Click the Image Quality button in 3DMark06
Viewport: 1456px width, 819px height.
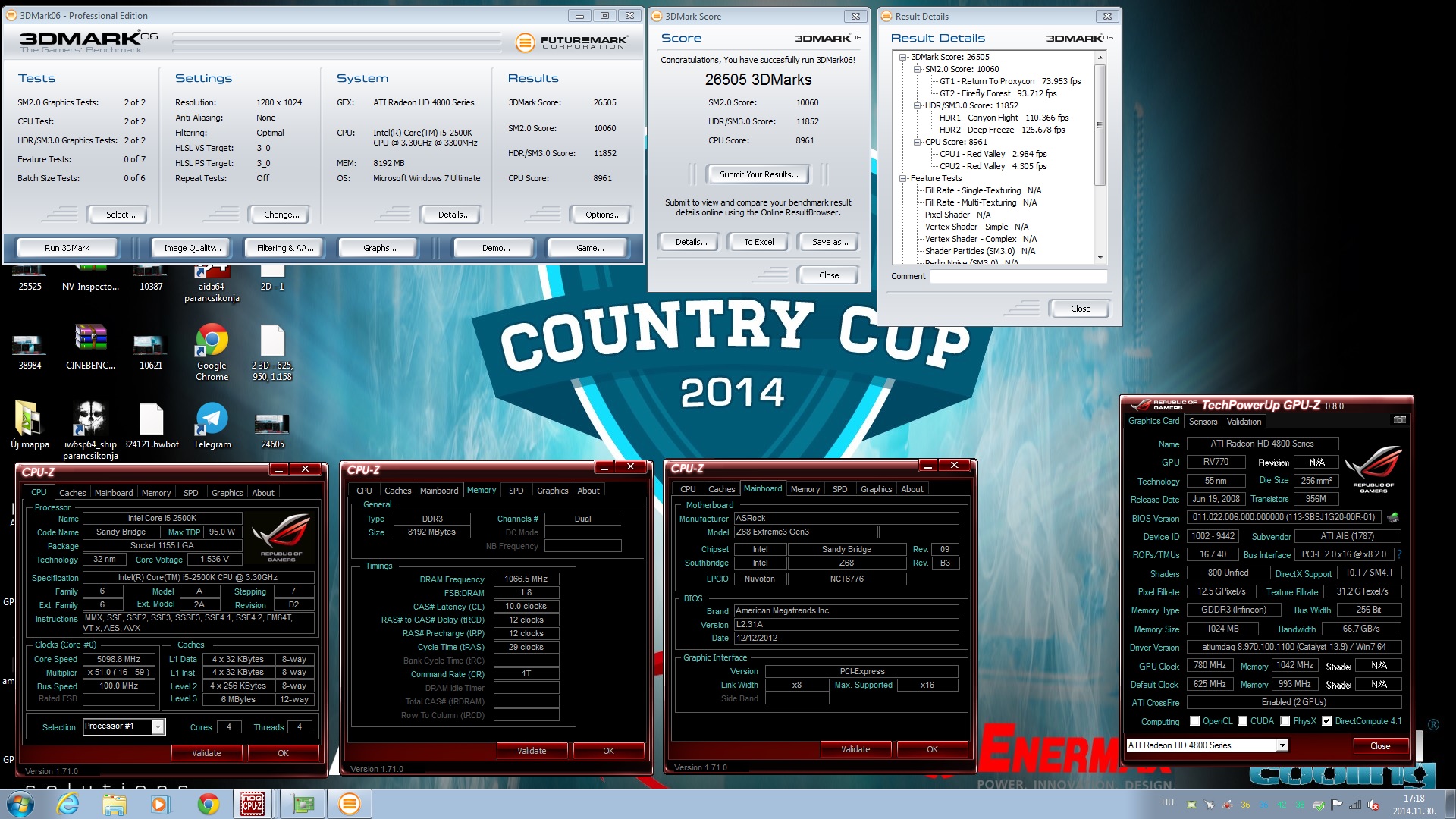click(x=193, y=248)
